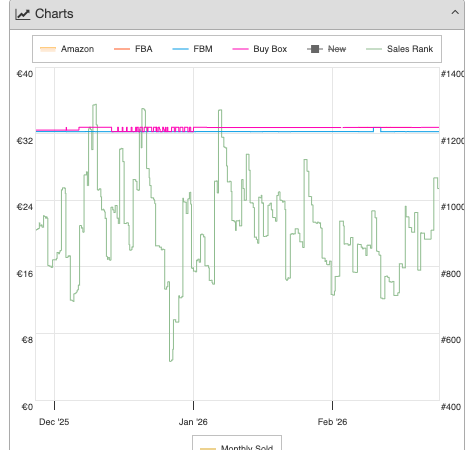The width and height of the screenshot is (474, 450).
Task: Click the Charts line-graph icon in header
Action: tap(23, 14)
